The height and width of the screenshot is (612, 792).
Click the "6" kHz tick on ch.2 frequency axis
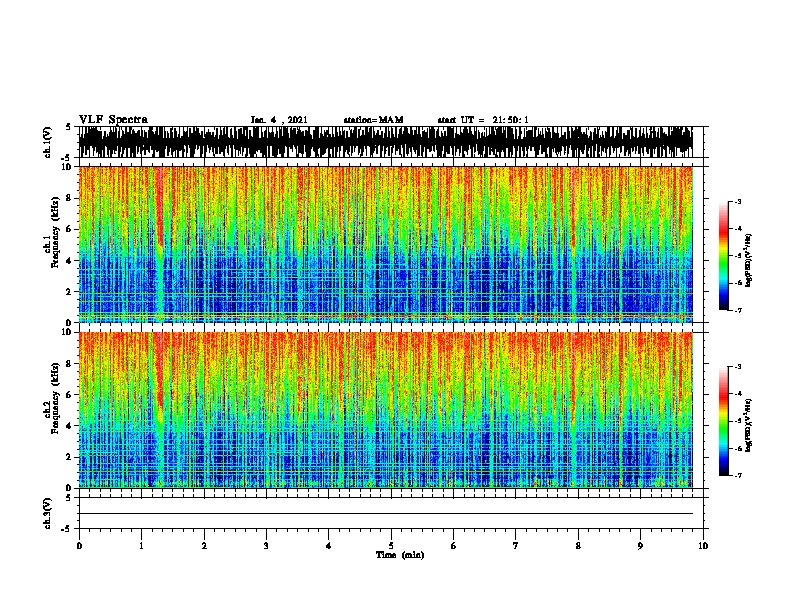69,395
